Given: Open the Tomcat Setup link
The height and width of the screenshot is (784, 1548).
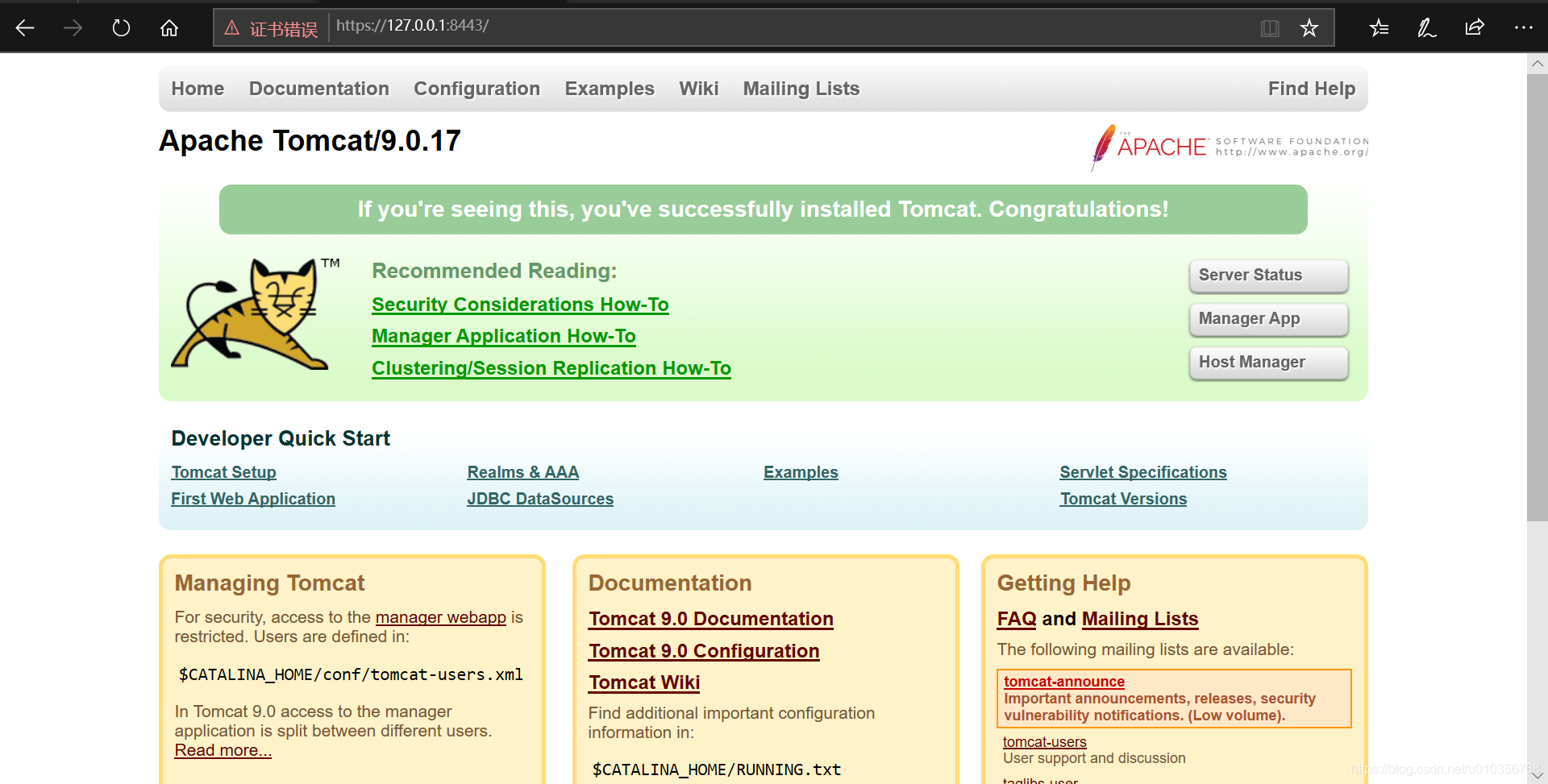Looking at the screenshot, I should click(224, 472).
